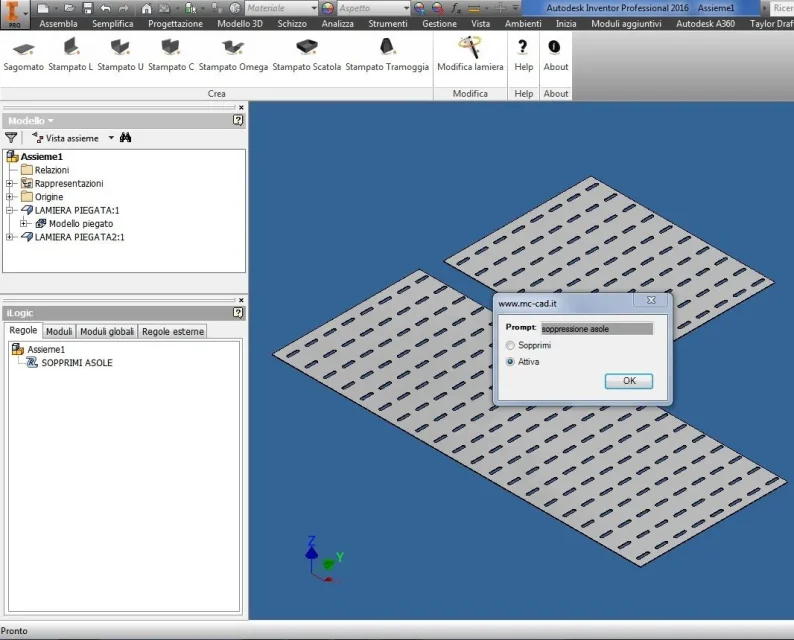Click the filter funnel icon in browser

point(11,138)
